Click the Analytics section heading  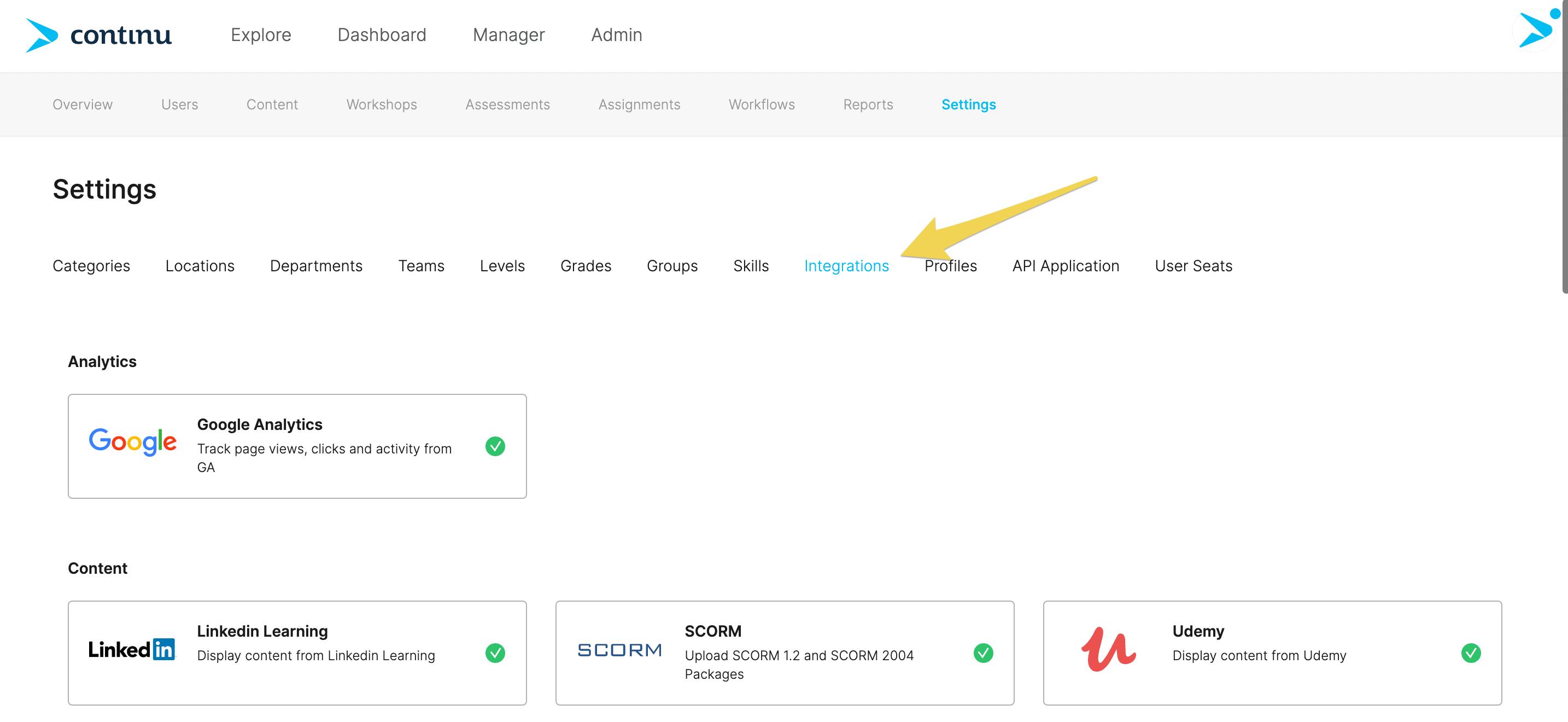102,362
